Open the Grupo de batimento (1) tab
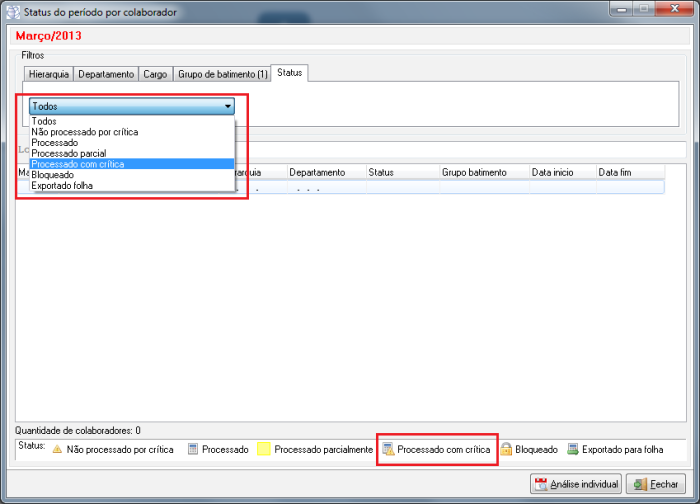Screen dimensions: 700x504 pos(223,74)
